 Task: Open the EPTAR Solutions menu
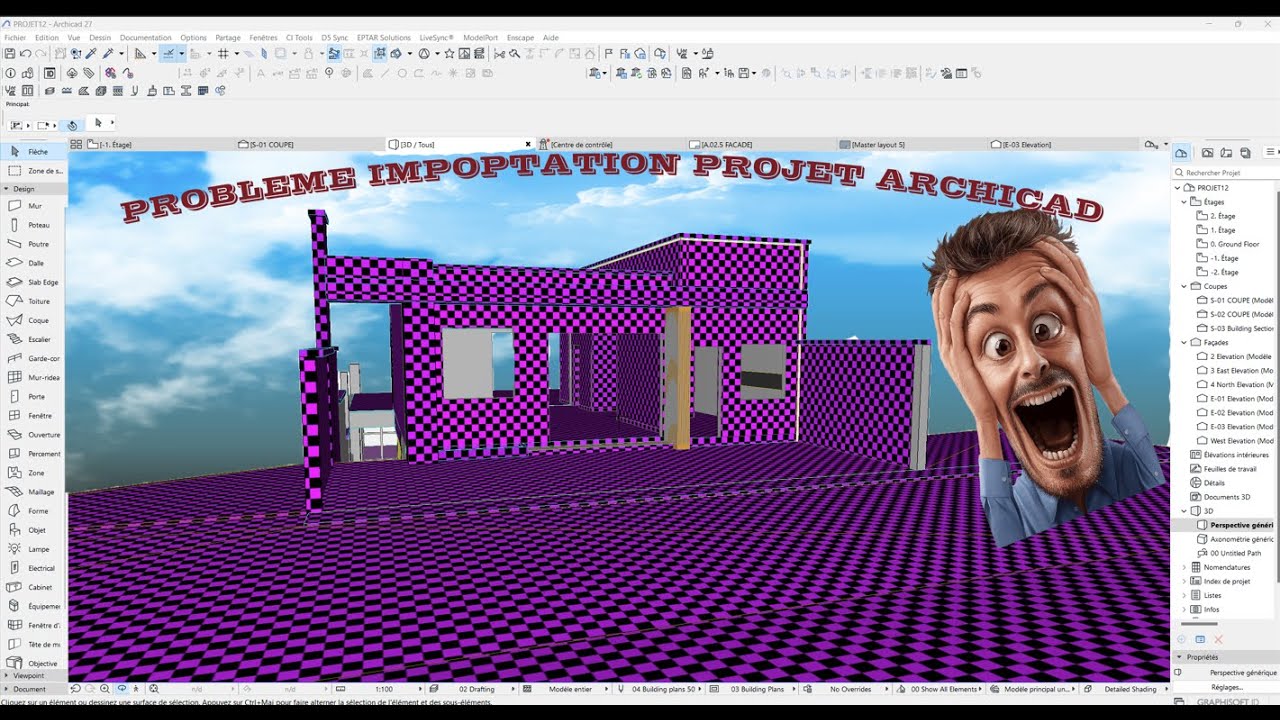point(384,38)
